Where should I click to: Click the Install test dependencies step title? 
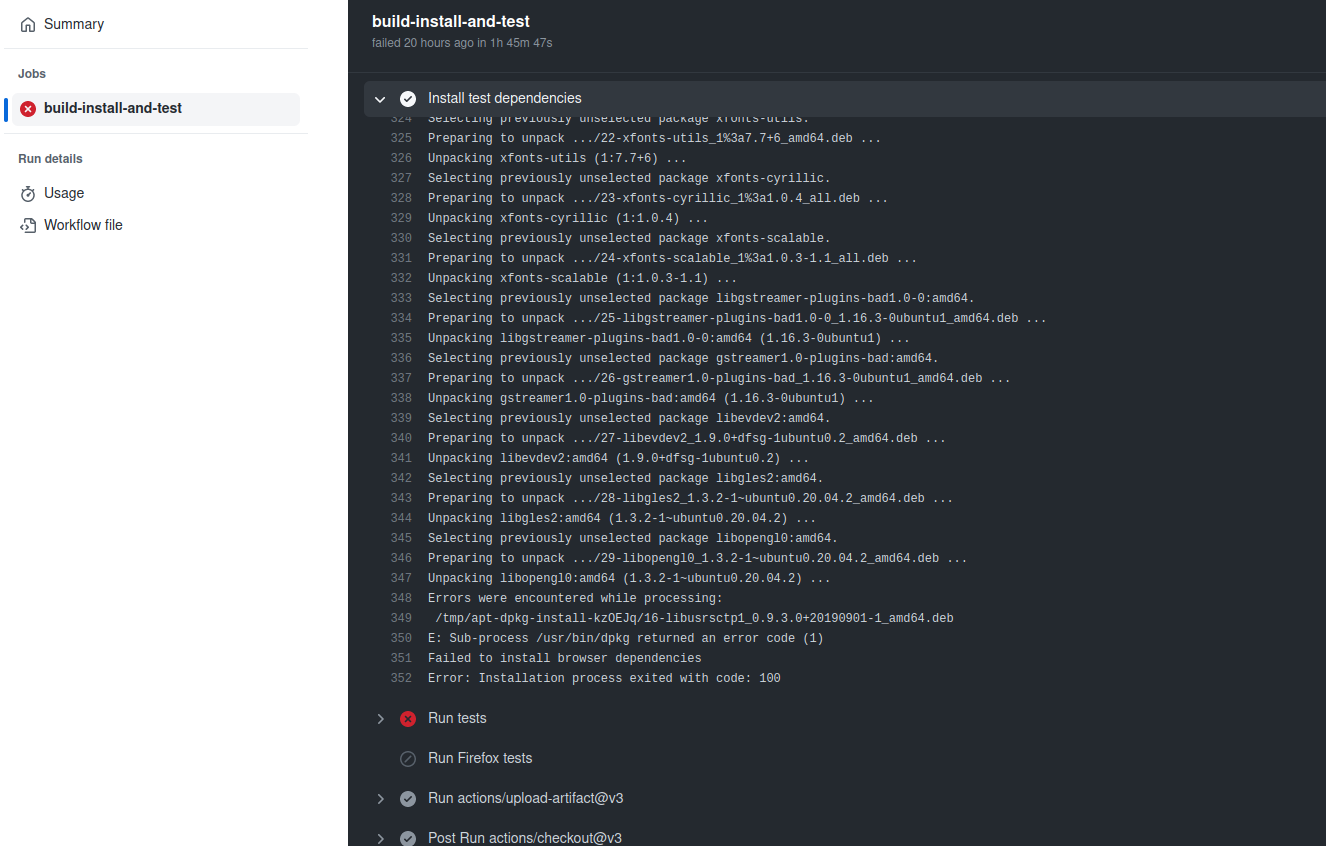[x=505, y=98]
